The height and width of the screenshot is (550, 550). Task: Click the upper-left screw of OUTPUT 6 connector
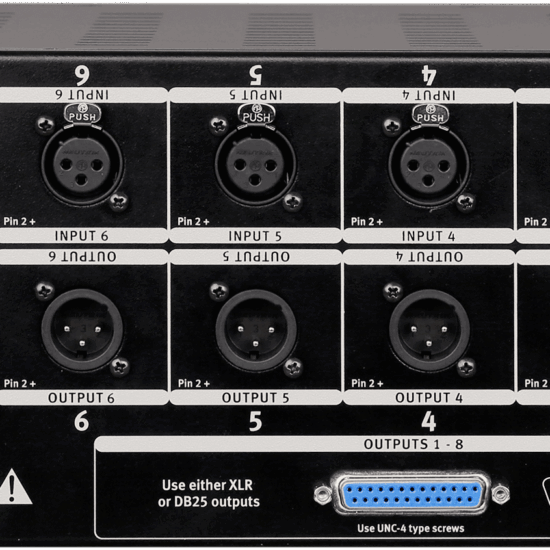coord(45,291)
